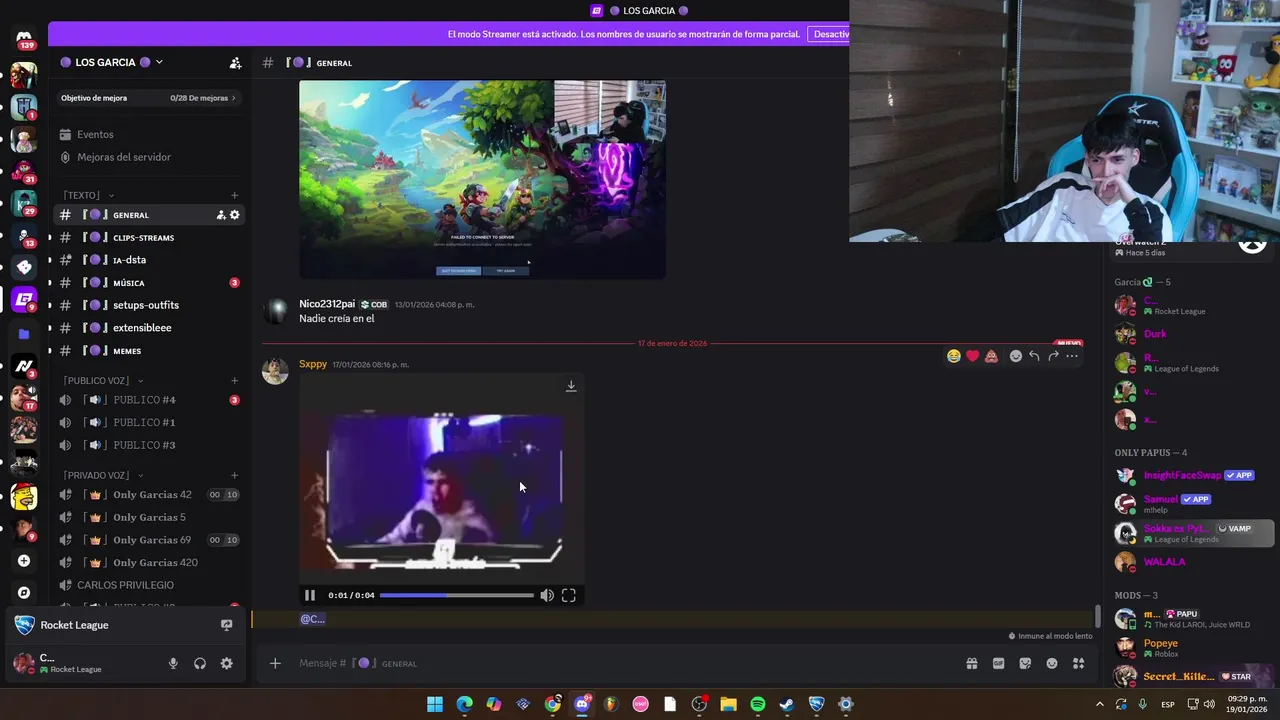
Task: Collapse the TEXTO category
Action: 88,195
